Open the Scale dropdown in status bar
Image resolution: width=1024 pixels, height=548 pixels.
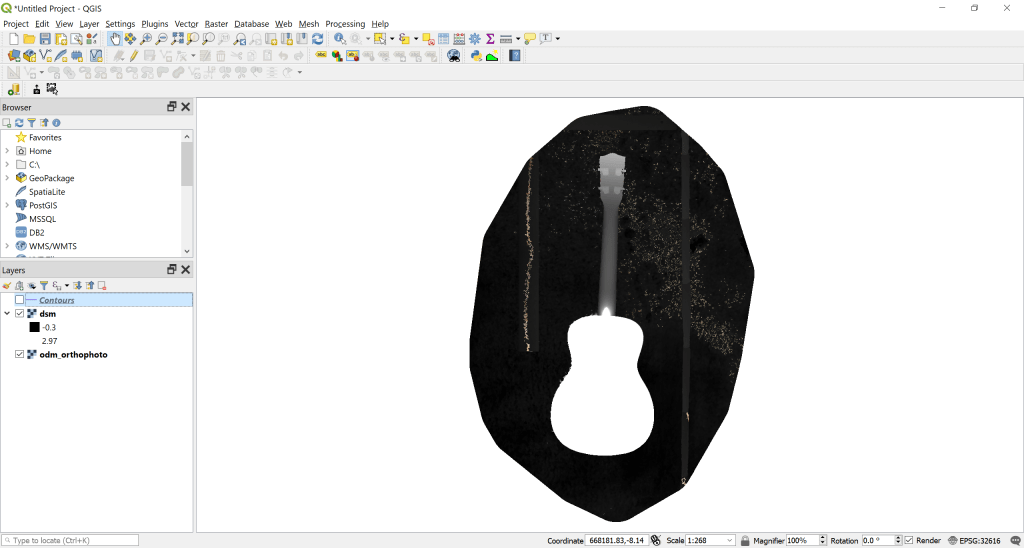730,541
